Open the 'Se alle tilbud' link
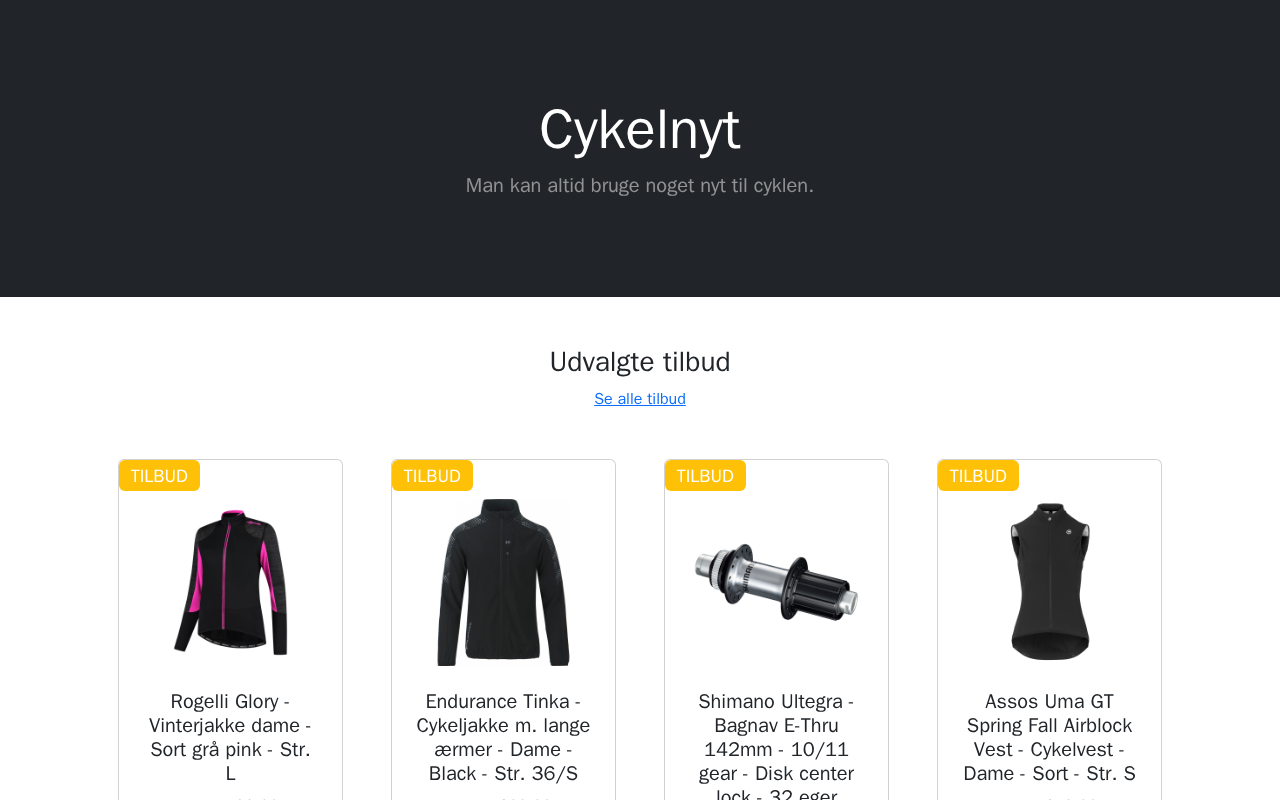The image size is (1280, 800). coord(640,399)
